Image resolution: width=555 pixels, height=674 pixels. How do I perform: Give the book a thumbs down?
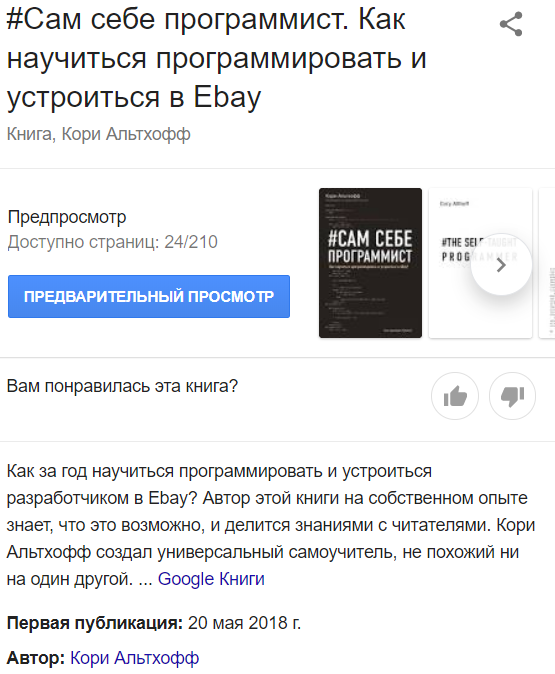coord(512,396)
